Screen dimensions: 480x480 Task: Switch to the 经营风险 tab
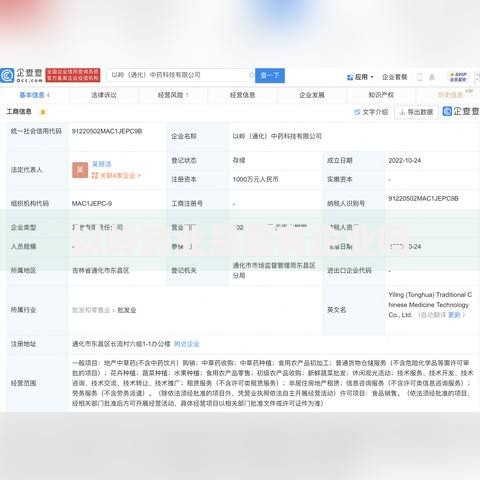173,95
